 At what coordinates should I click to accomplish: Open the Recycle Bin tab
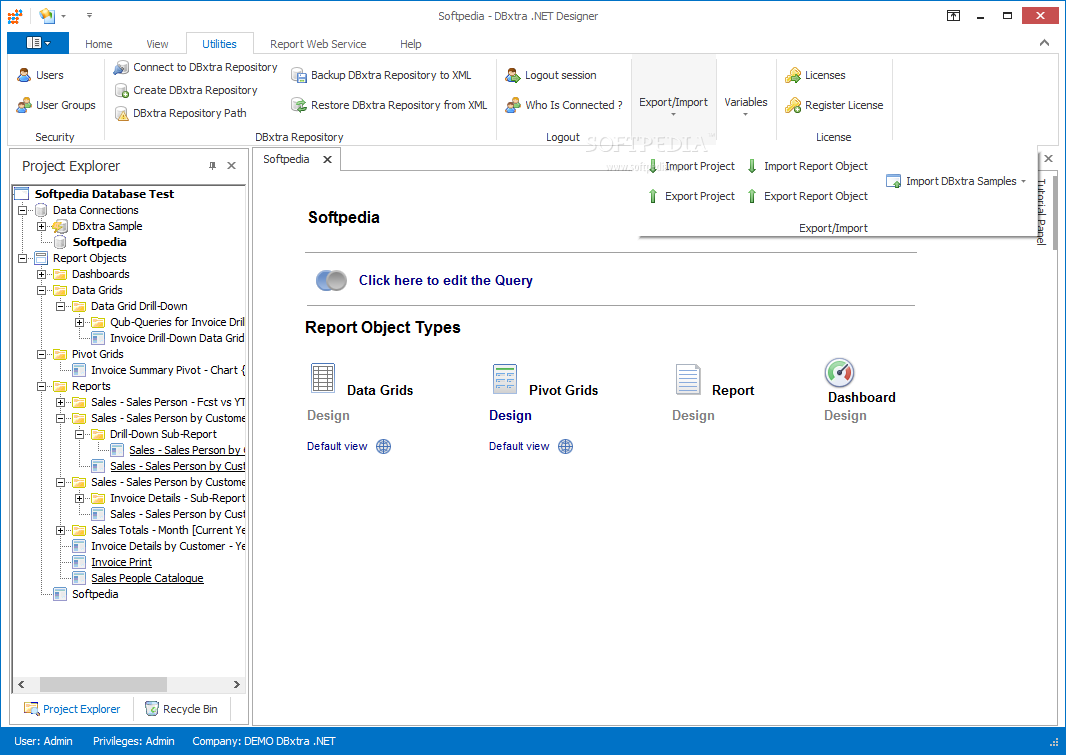tap(182, 709)
